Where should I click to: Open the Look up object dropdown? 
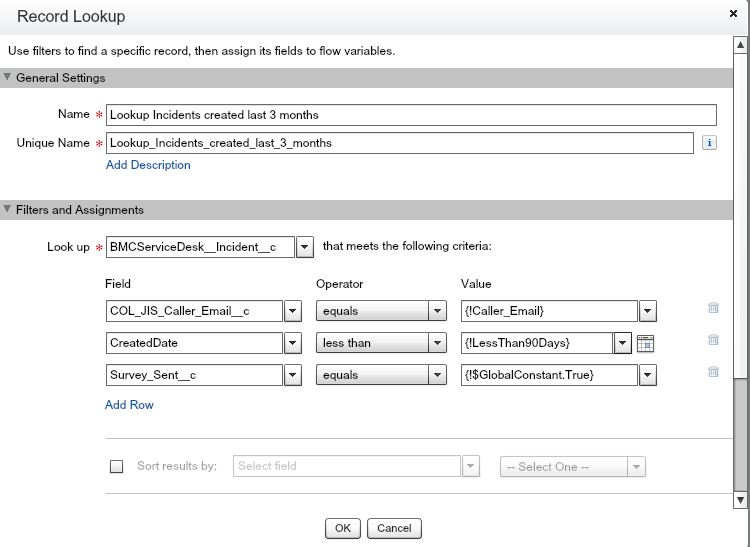pyautogui.click(x=305, y=247)
